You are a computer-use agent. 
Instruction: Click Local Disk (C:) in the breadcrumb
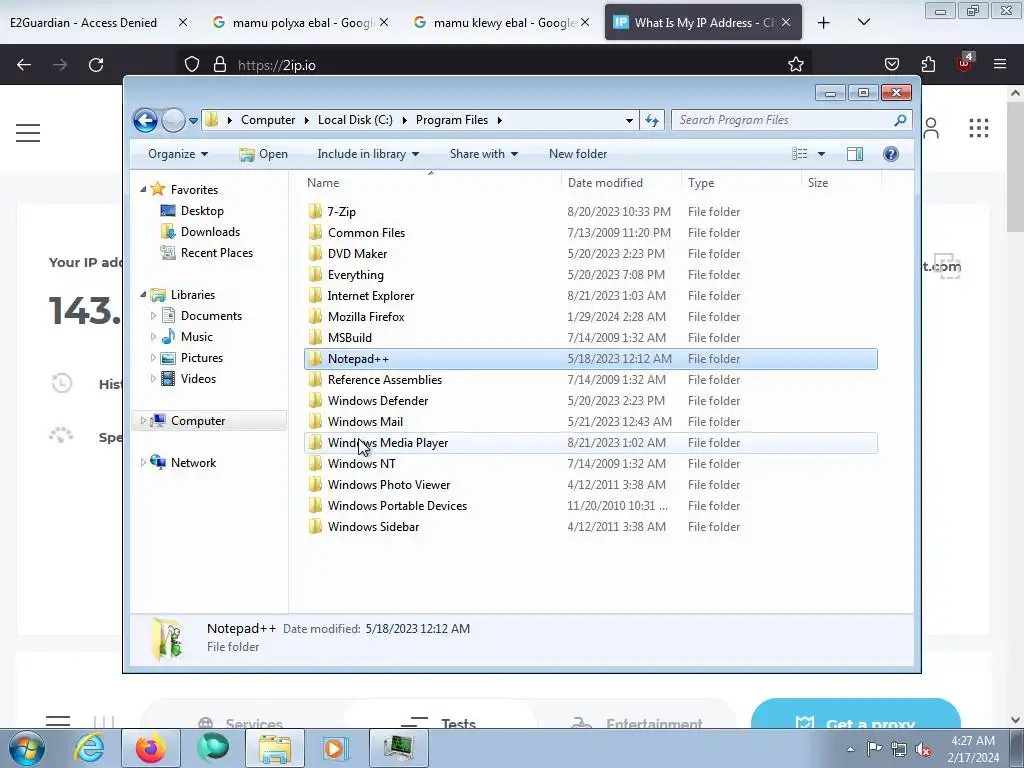pyautogui.click(x=355, y=120)
